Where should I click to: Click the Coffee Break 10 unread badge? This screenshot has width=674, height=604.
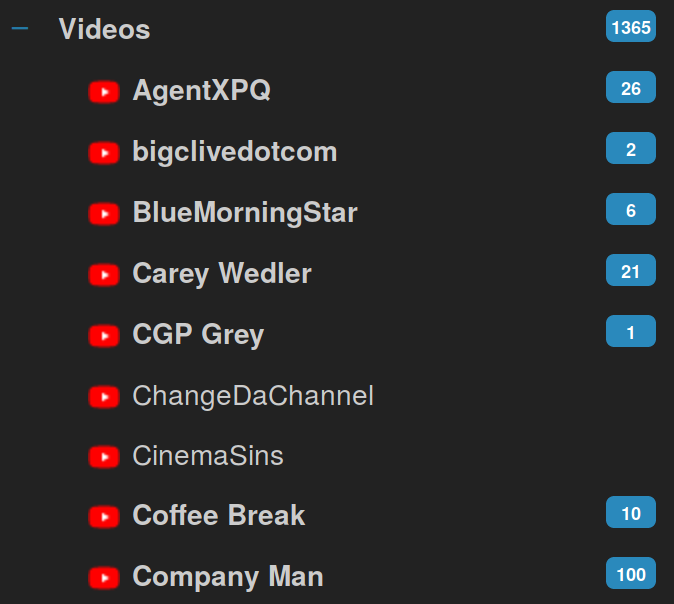(x=631, y=512)
